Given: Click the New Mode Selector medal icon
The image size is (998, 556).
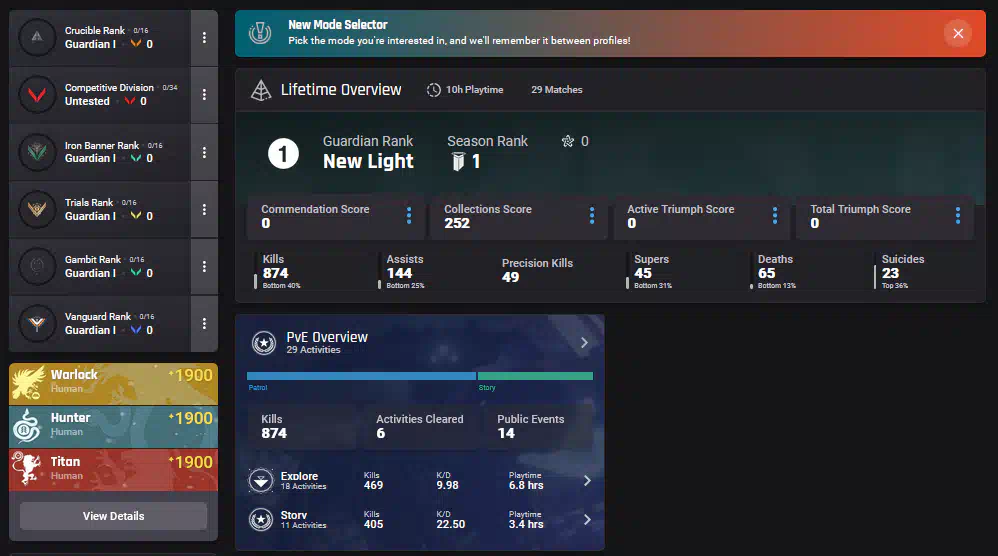Looking at the screenshot, I should (x=260, y=33).
